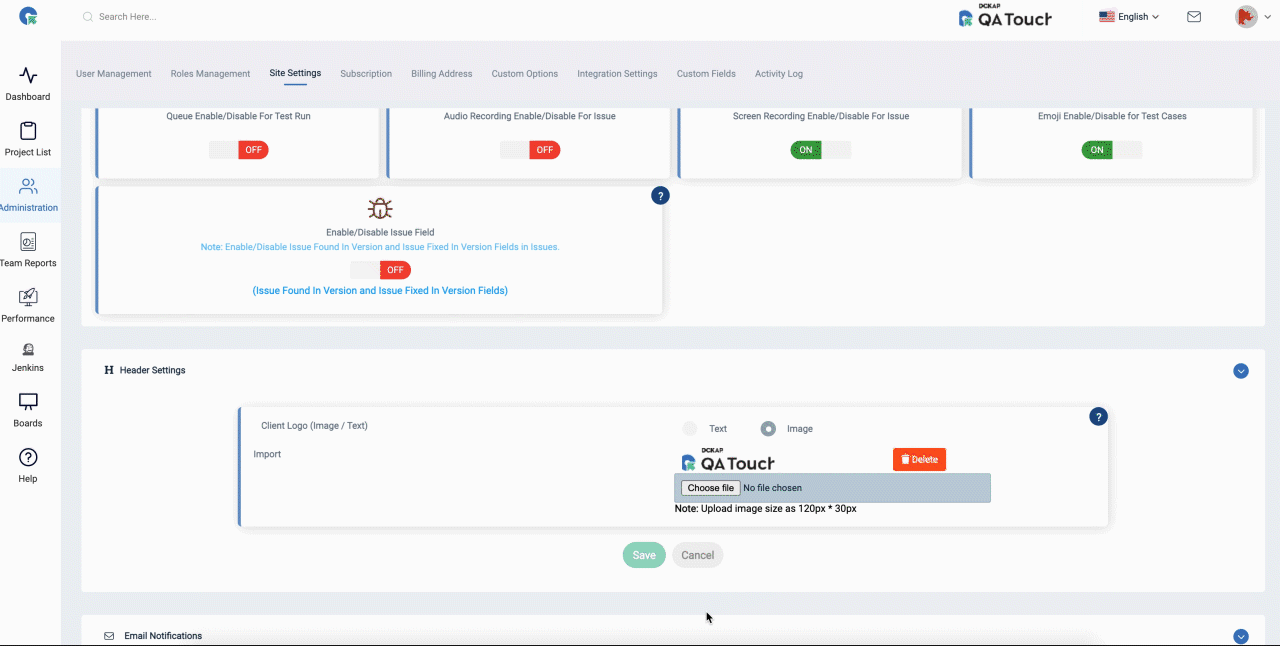
Task: Open the user profile avatar
Action: pos(1246,17)
